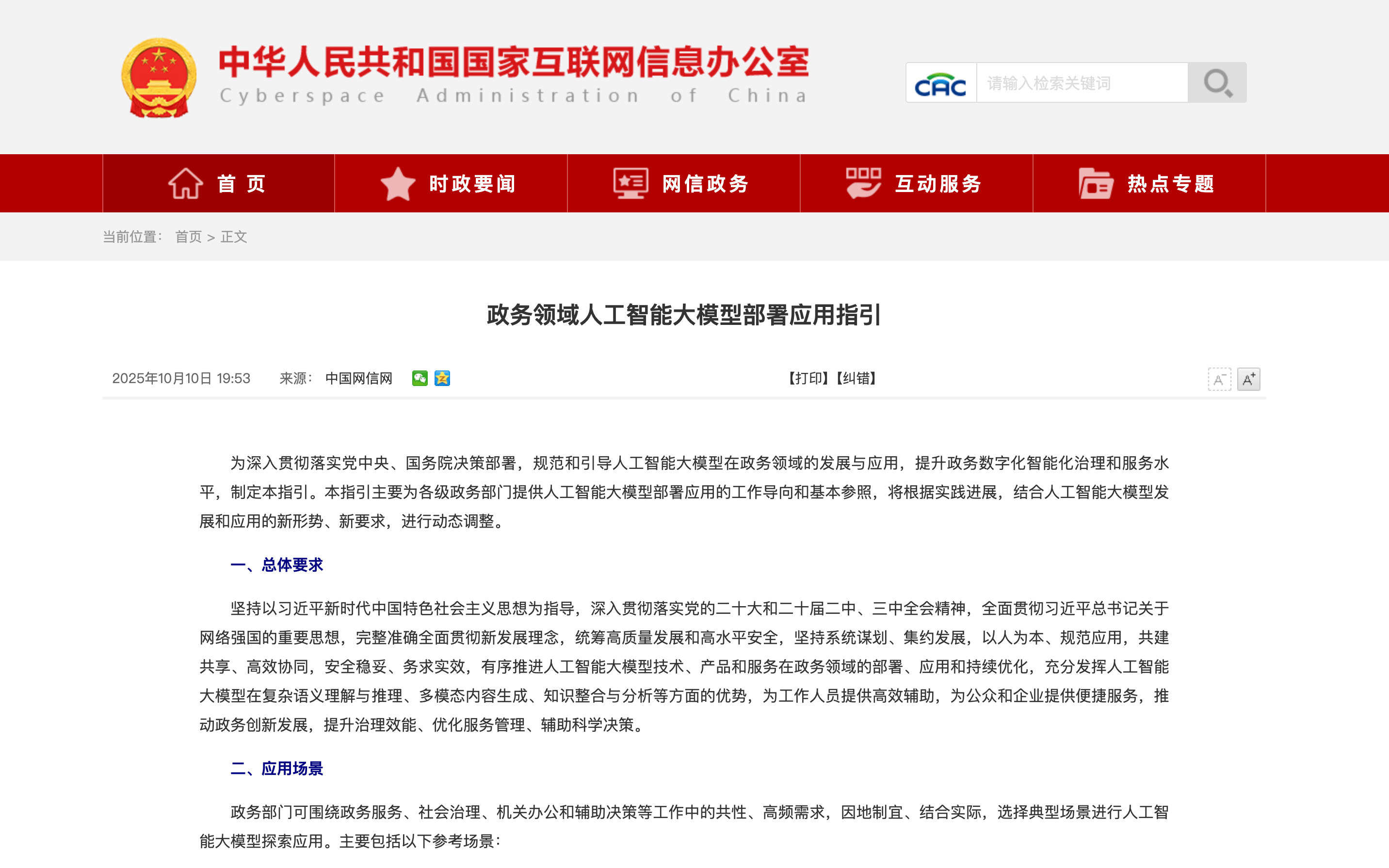1389x868 pixels.
Task: Open the 网信政务 menu item
Action: pyautogui.click(x=705, y=184)
